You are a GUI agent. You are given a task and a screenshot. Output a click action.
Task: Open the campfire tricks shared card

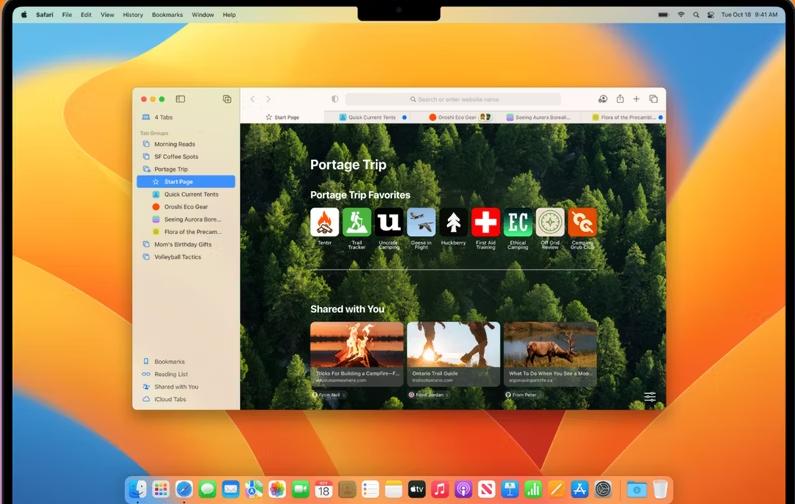(x=357, y=354)
